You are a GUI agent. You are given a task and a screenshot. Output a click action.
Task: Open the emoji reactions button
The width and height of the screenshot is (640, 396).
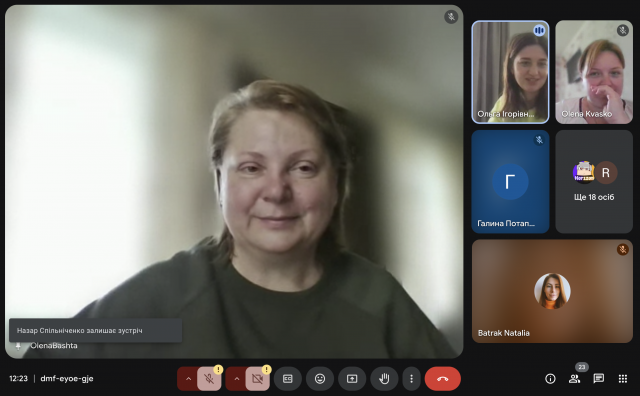pyautogui.click(x=320, y=379)
